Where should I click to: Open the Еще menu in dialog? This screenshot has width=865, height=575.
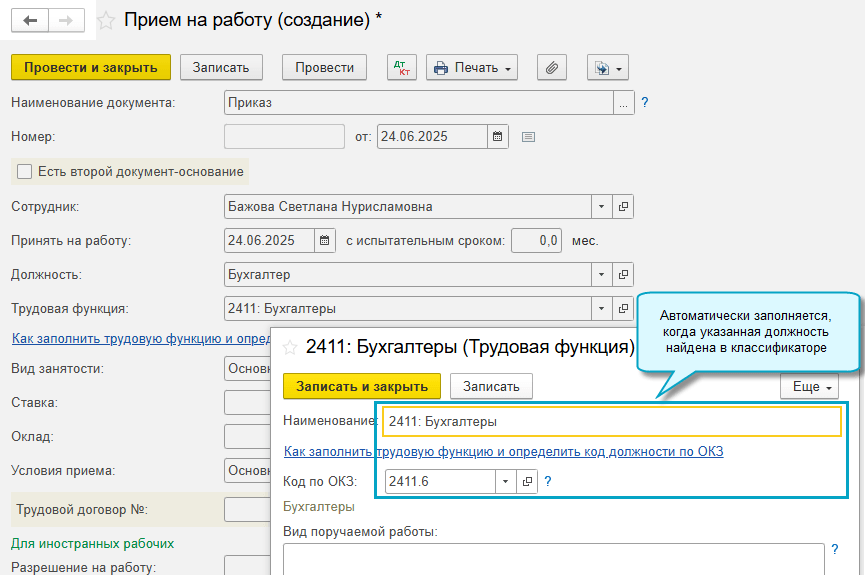click(x=808, y=386)
